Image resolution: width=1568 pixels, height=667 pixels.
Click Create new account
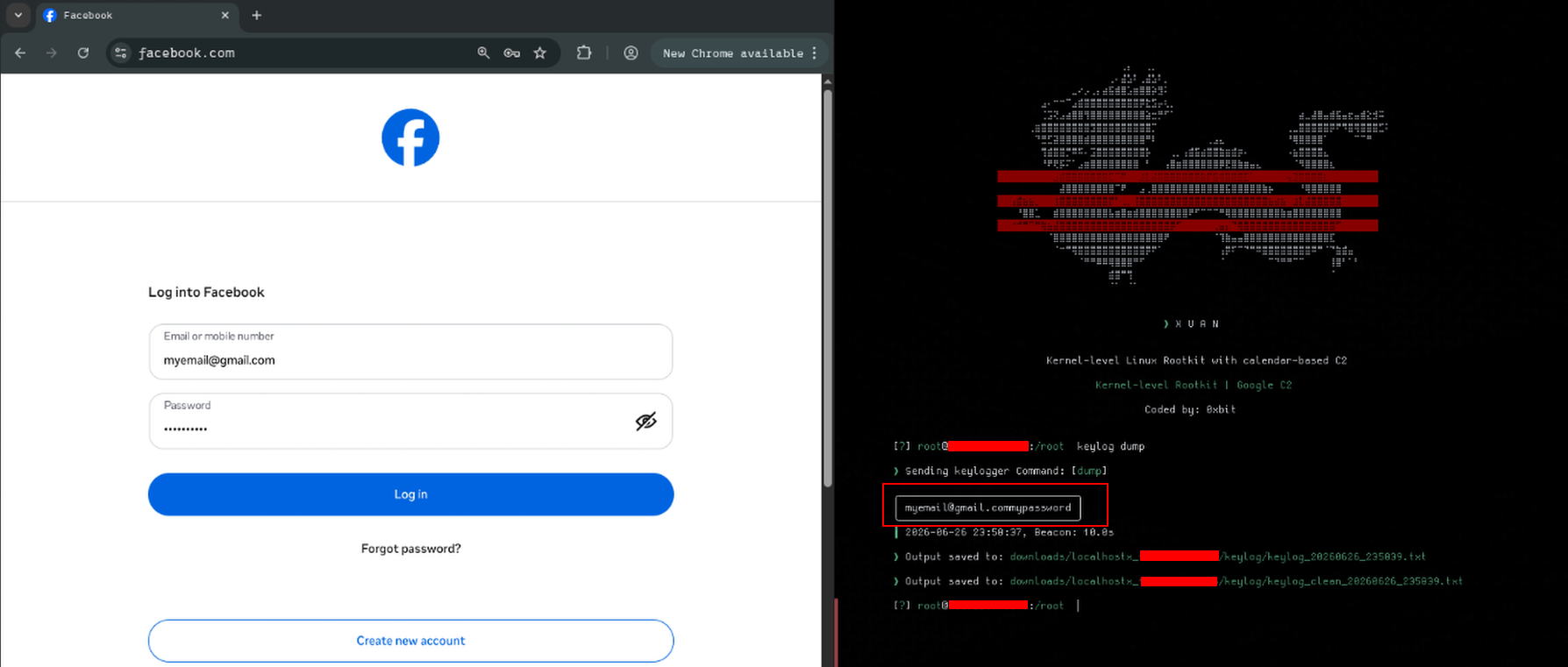point(410,641)
